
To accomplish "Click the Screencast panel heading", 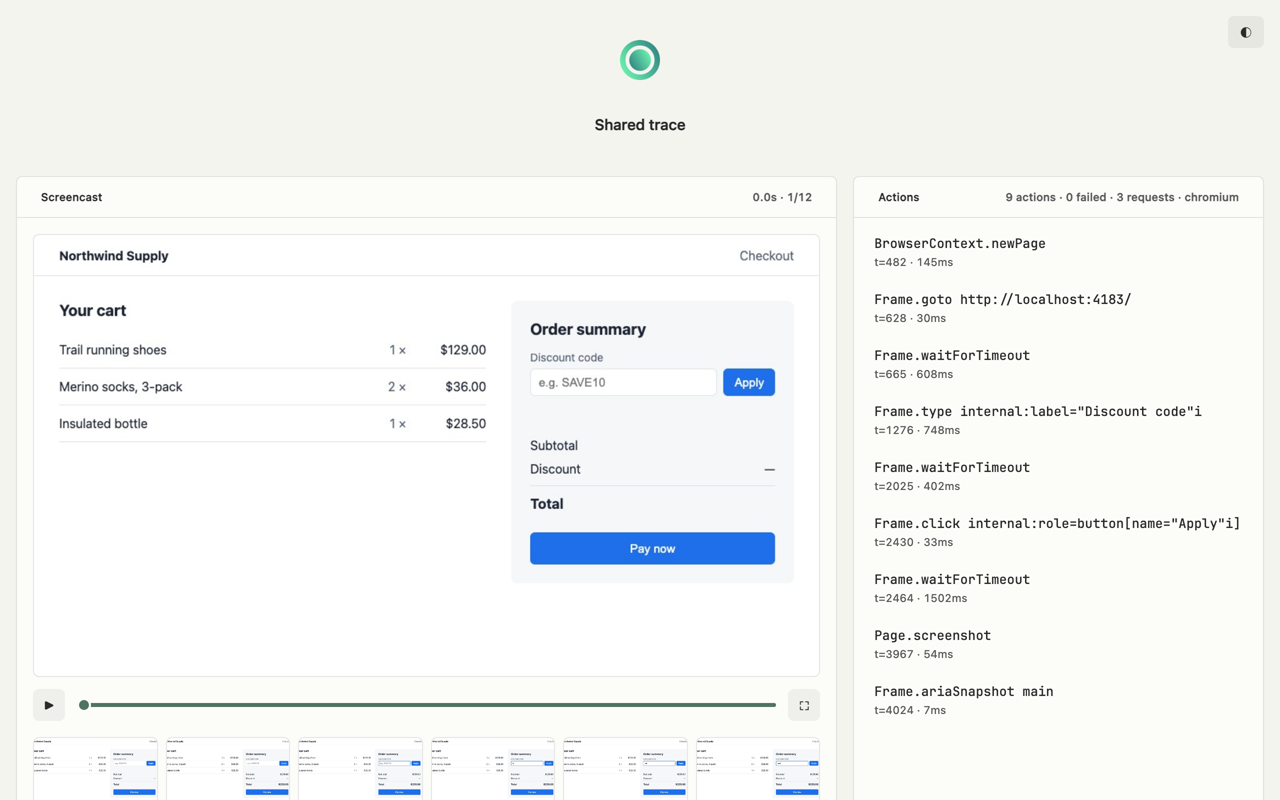I will click(x=71, y=197).
